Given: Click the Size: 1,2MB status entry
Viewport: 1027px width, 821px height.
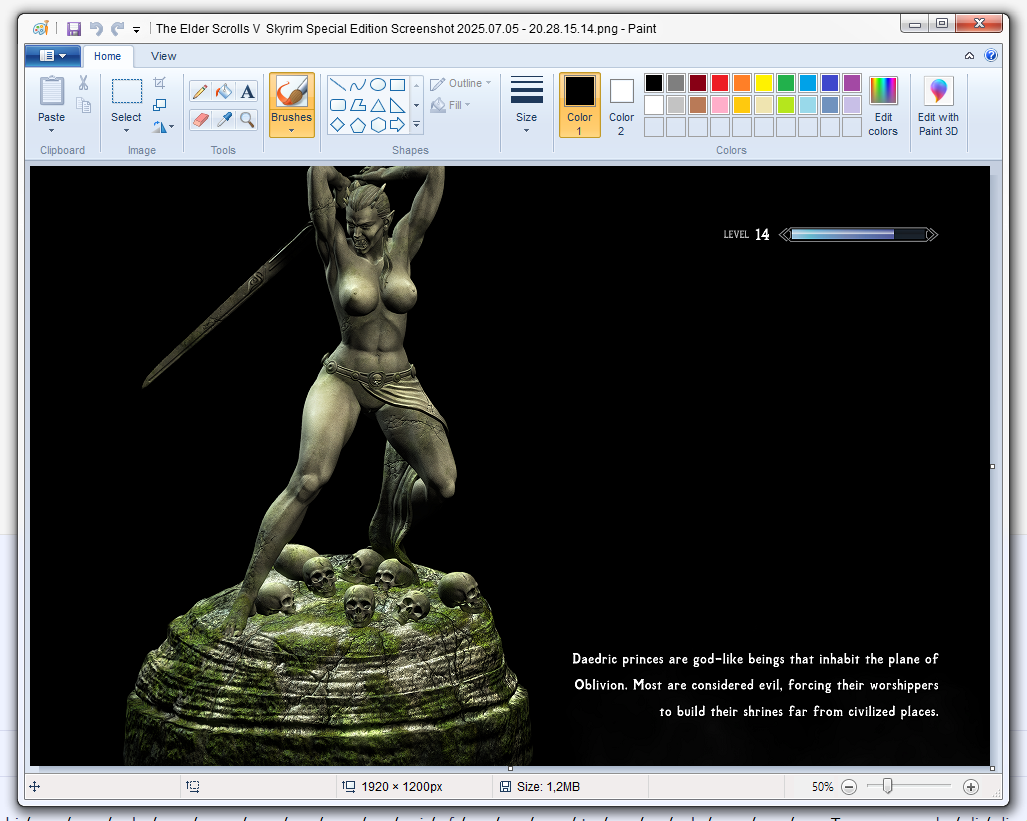Looking at the screenshot, I should (x=540, y=786).
